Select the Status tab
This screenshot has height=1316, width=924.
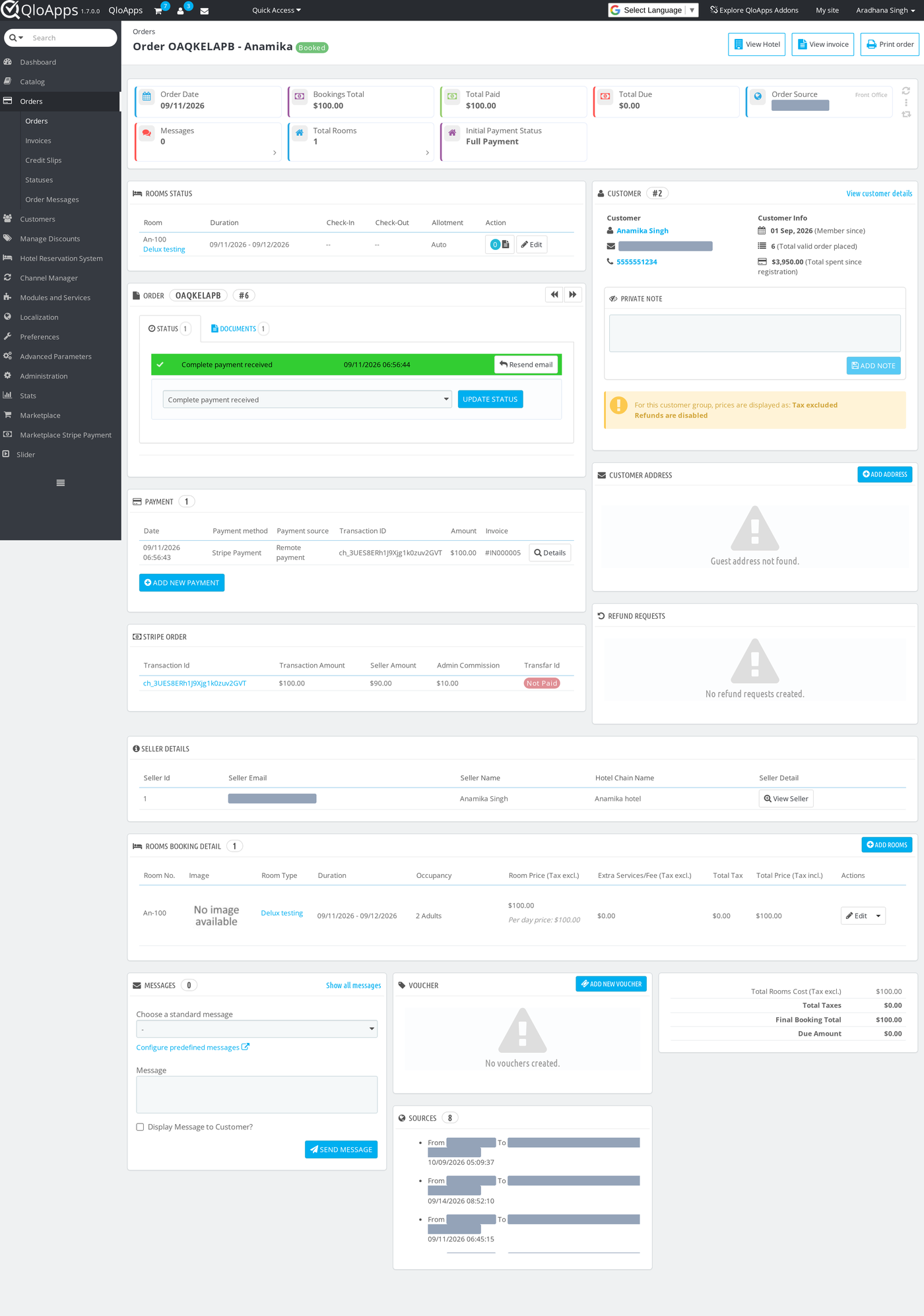(x=170, y=329)
